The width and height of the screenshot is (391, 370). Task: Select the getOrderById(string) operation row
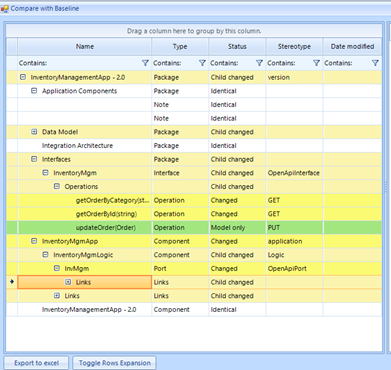(x=194, y=214)
